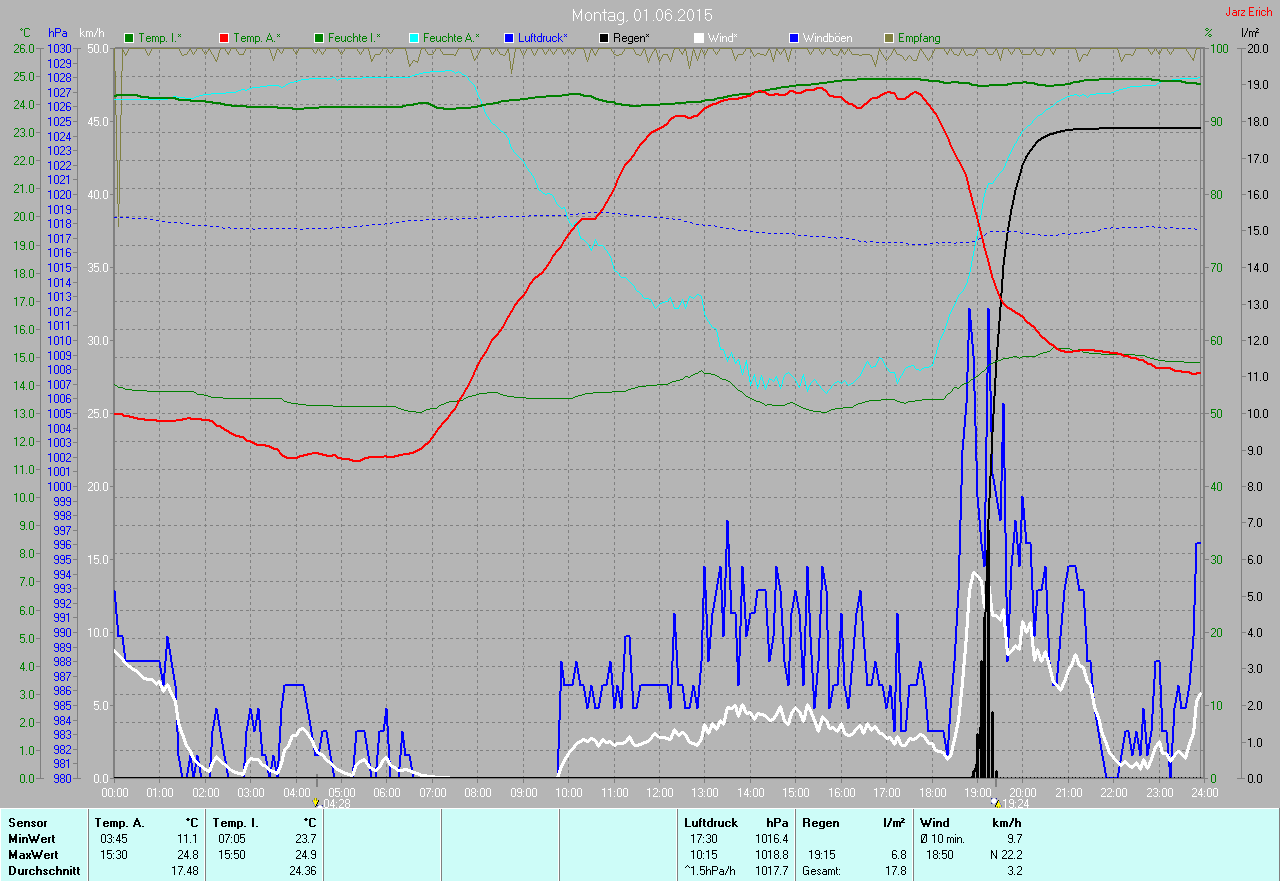Click the maximum air pressure value 1018.8
The width and height of the screenshot is (1280, 881).
point(771,855)
